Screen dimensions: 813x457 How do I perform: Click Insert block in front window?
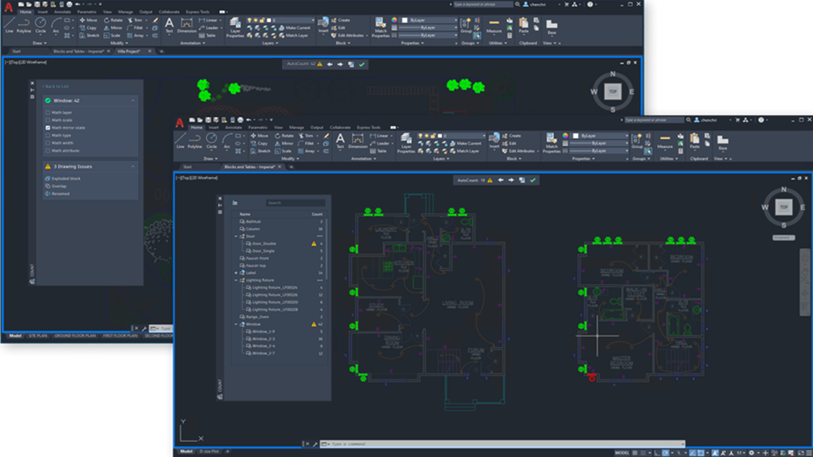(494, 140)
